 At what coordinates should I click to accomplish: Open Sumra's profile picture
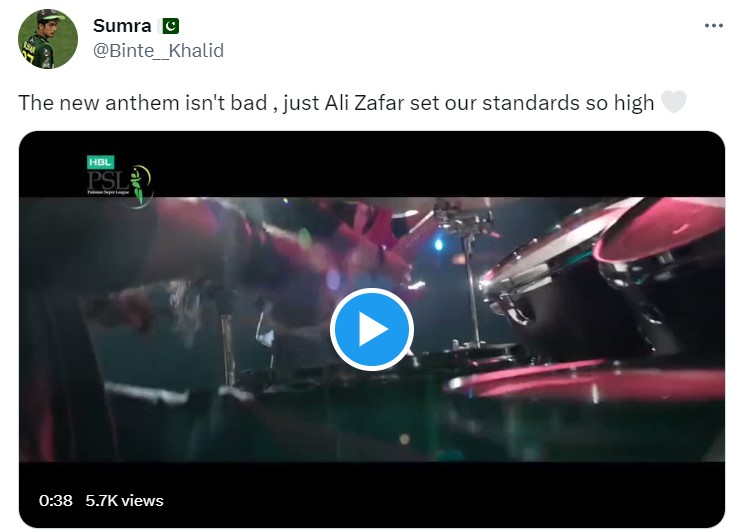coord(48,39)
